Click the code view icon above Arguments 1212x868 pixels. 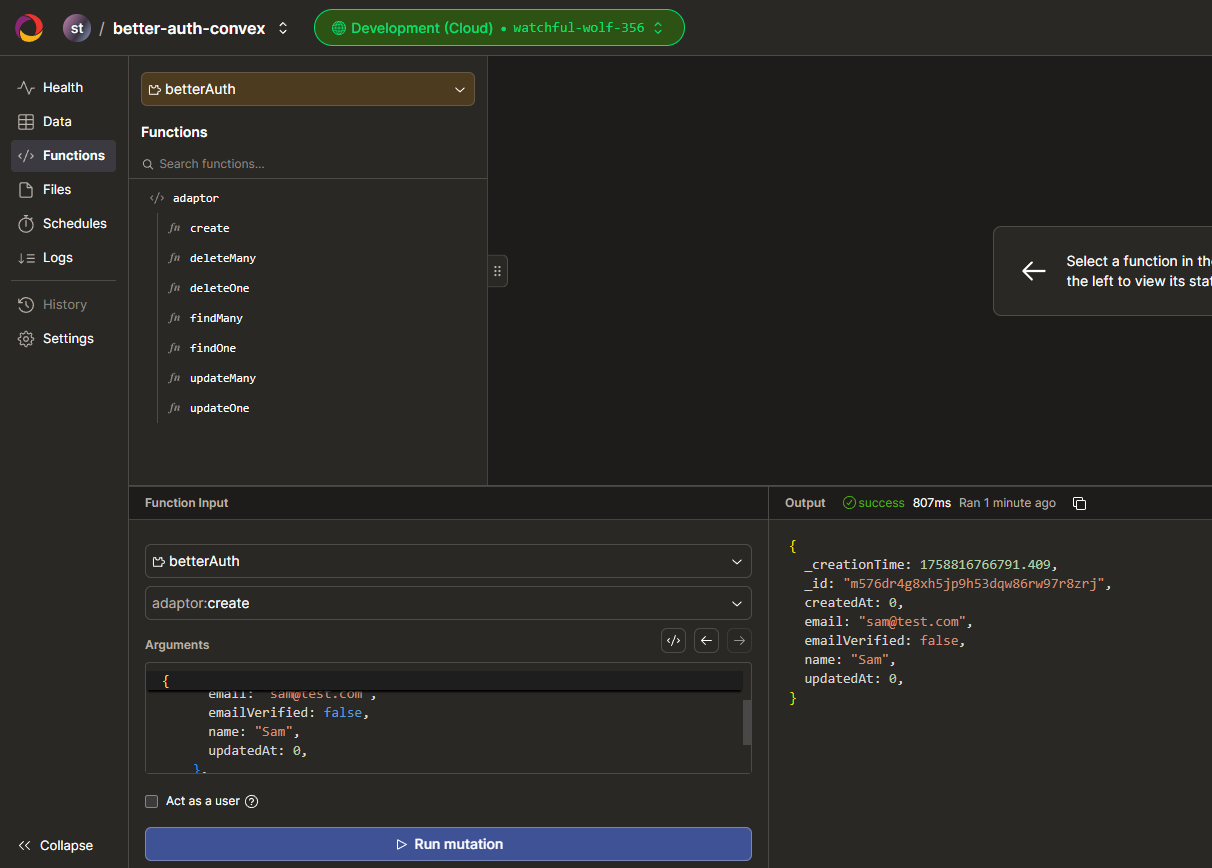[x=673, y=641]
